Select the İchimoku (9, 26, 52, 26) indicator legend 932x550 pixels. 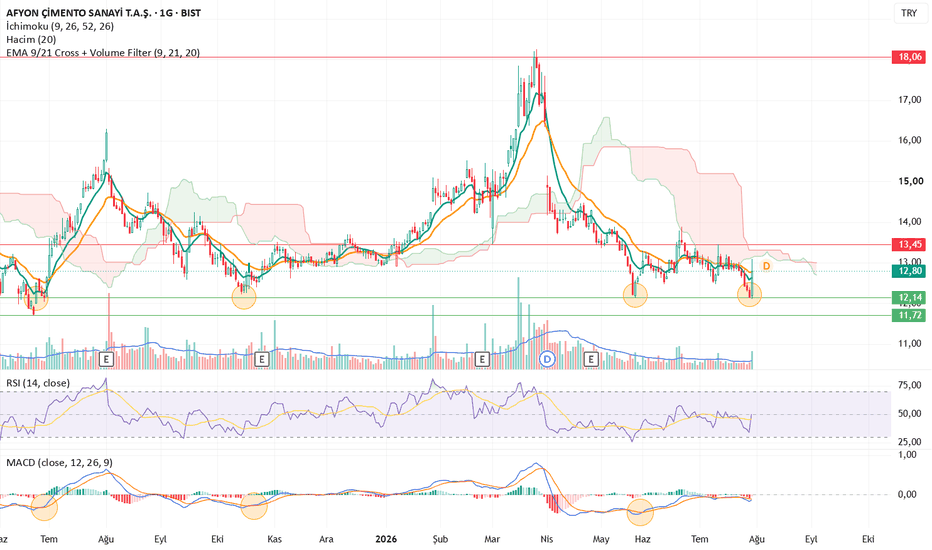(60, 26)
